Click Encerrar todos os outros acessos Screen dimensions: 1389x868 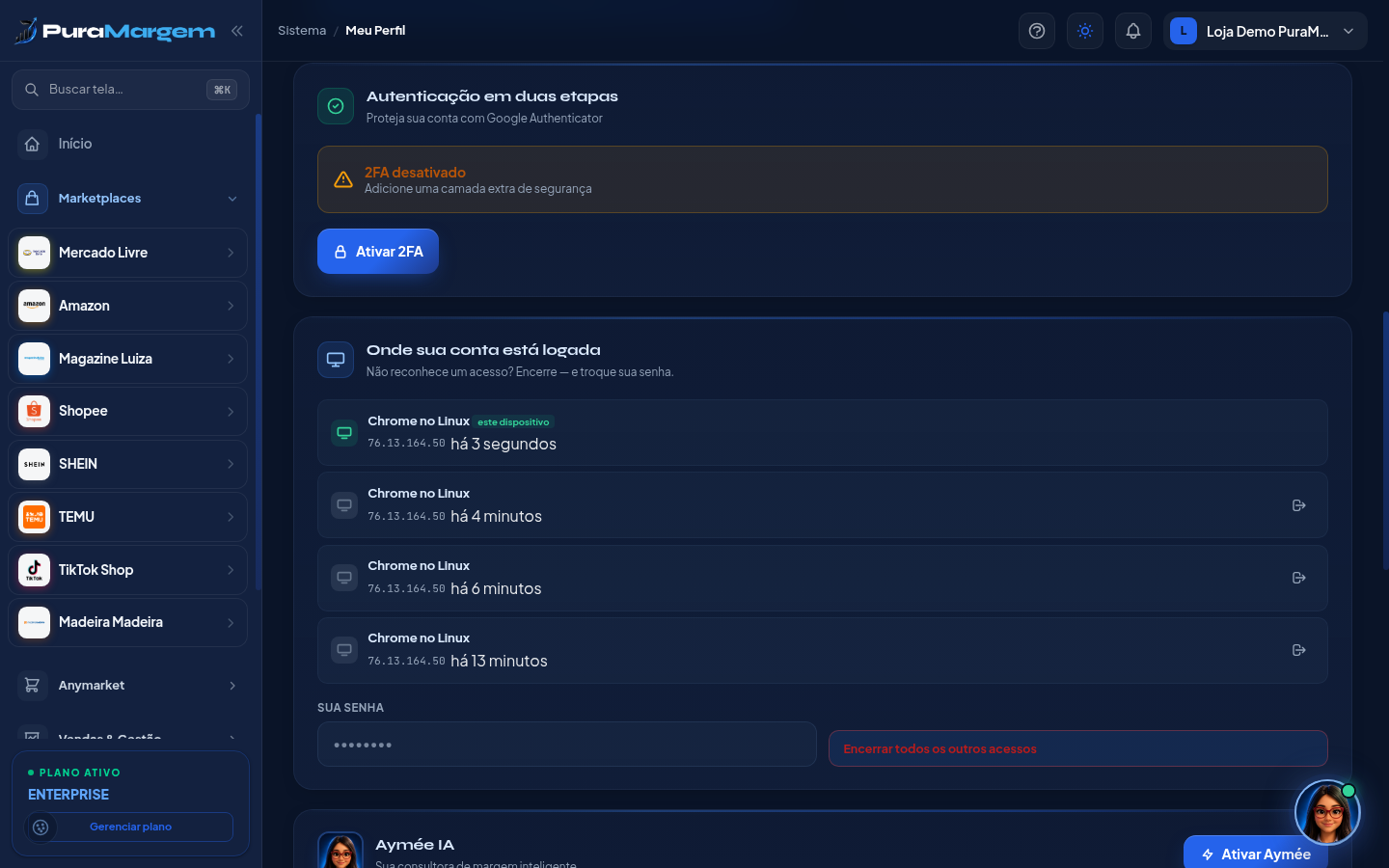pos(1078,748)
